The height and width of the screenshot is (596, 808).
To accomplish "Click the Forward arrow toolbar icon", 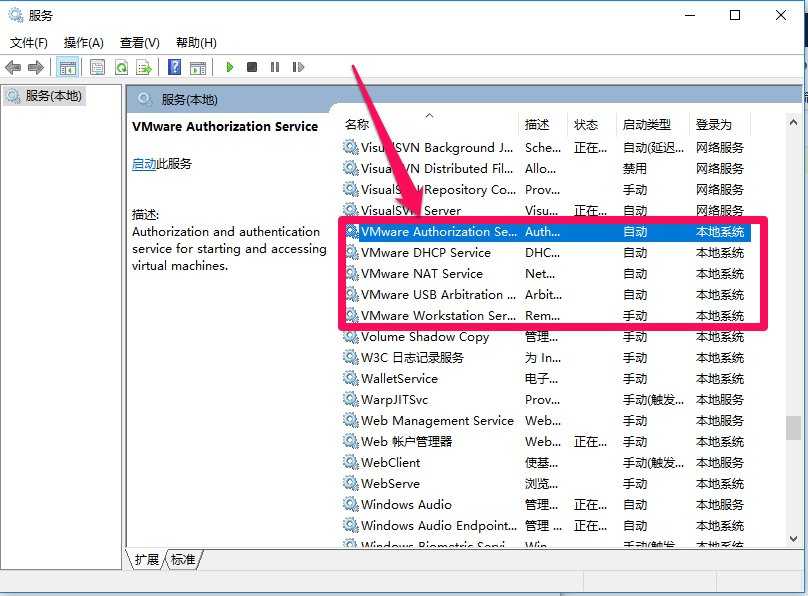I will (36, 67).
